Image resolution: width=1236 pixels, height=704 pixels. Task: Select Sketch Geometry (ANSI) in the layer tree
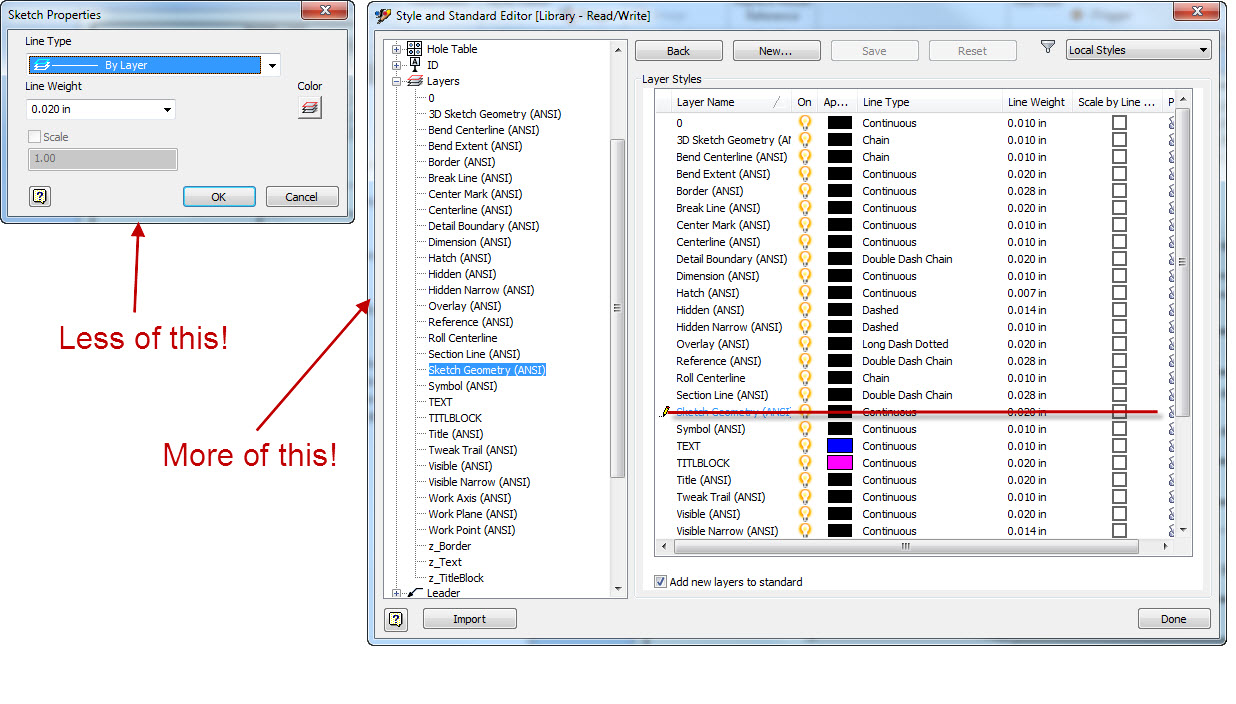coord(486,369)
